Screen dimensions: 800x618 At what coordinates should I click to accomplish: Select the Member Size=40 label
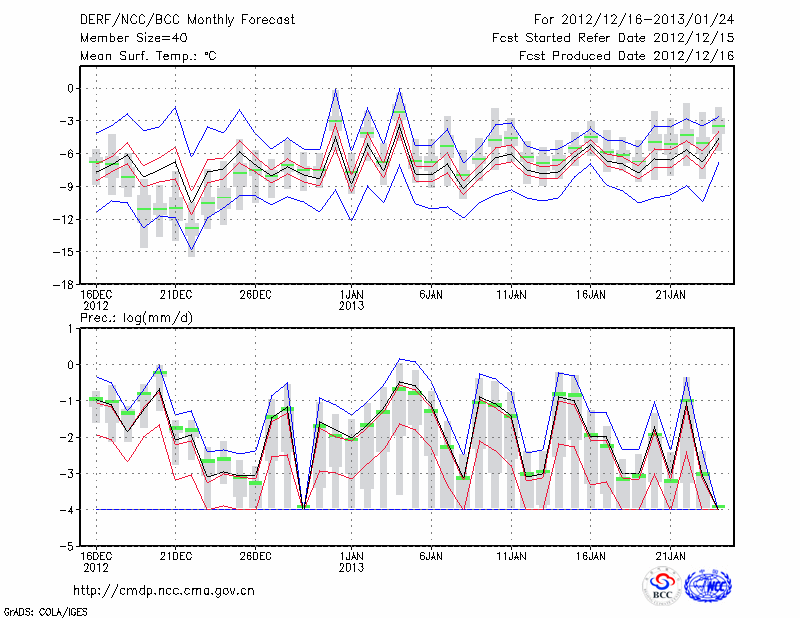pos(126,38)
